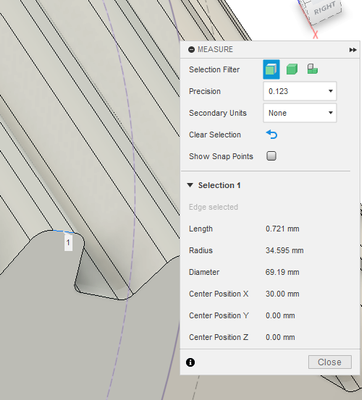Click the Diameter value 69.19 mm
Screen dimensions: 362x400
[282, 272]
